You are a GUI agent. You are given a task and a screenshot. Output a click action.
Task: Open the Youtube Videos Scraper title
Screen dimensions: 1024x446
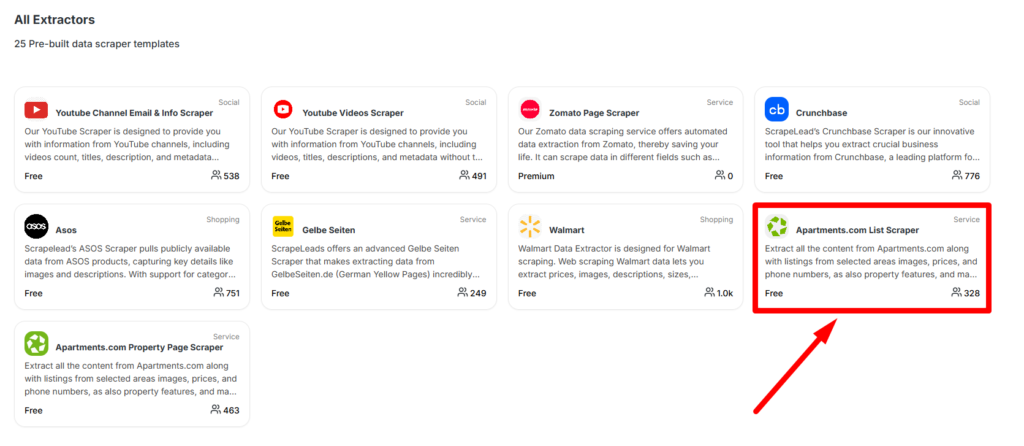pos(353,113)
